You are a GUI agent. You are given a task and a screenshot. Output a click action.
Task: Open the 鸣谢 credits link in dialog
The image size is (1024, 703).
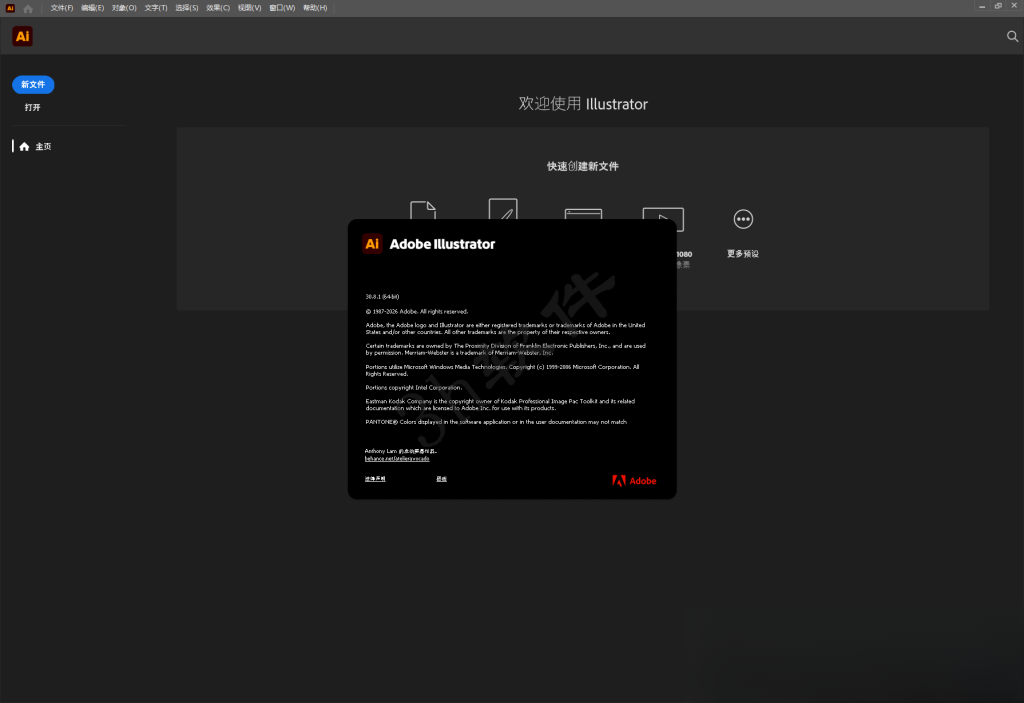coord(441,479)
